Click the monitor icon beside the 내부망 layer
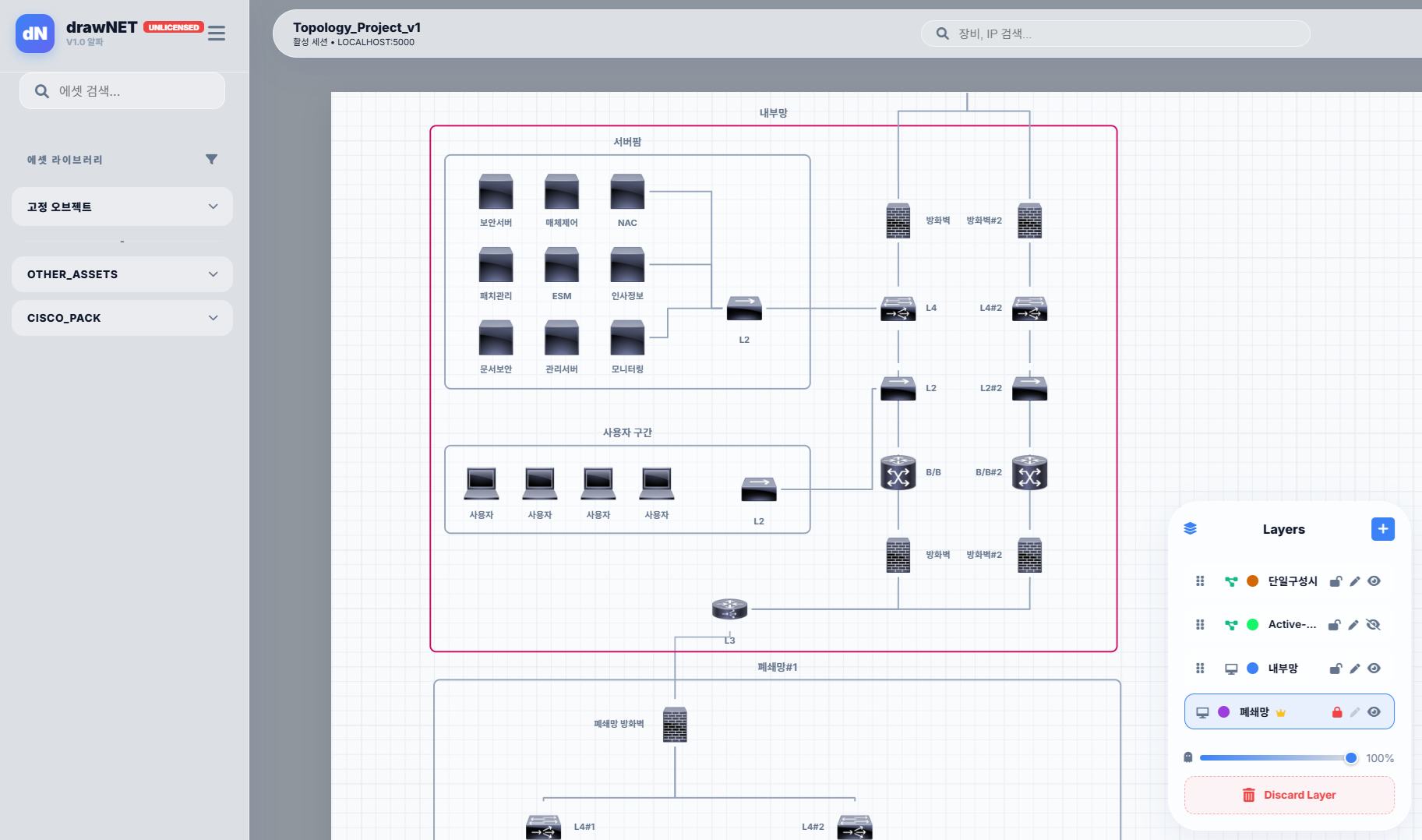Image resolution: width=1422 pixels, height=840 pixels. click(x=1231, y=668)
